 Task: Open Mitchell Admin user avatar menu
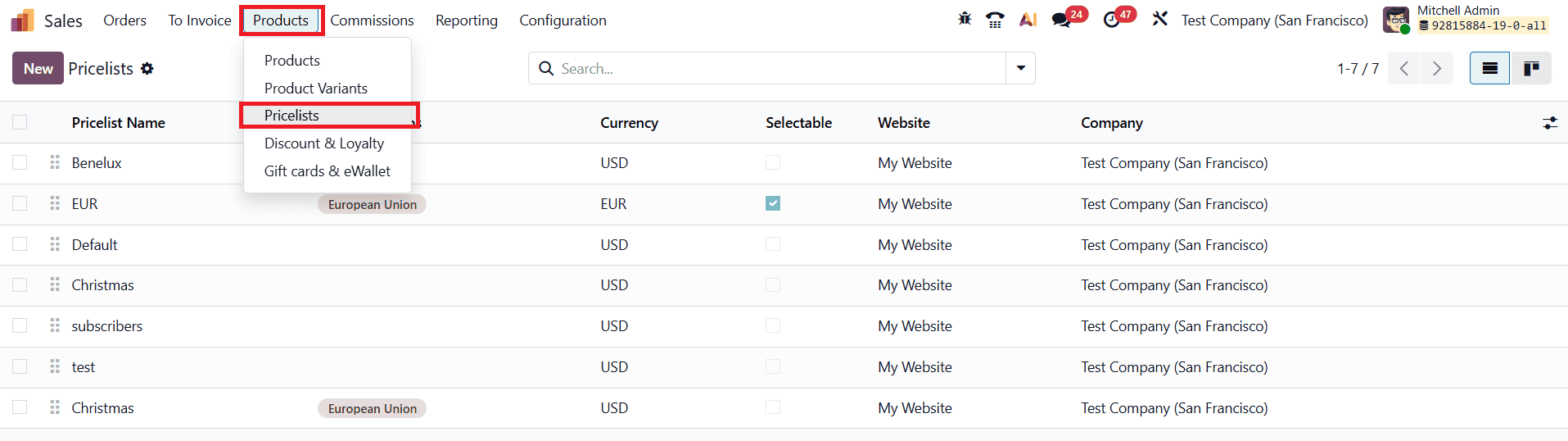point(1396,20)
